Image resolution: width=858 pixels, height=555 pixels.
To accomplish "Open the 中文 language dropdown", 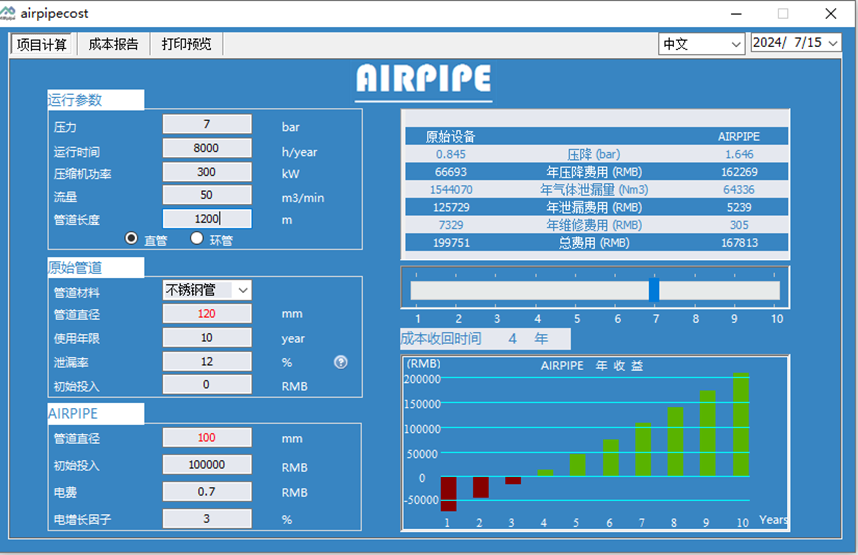I will coord(701,44).
